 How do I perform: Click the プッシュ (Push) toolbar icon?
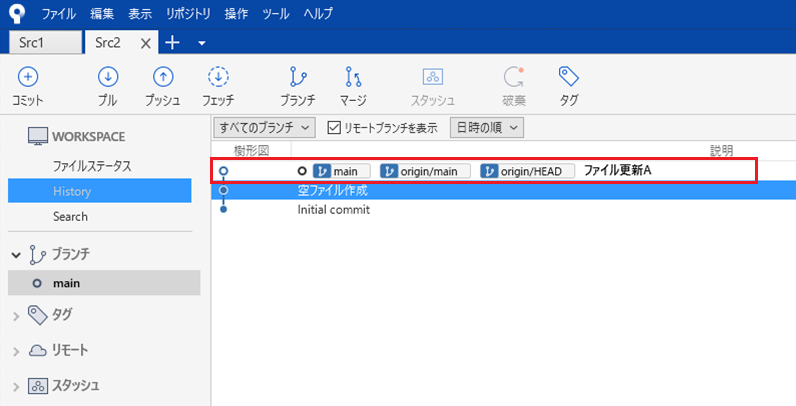pos(163,77)
